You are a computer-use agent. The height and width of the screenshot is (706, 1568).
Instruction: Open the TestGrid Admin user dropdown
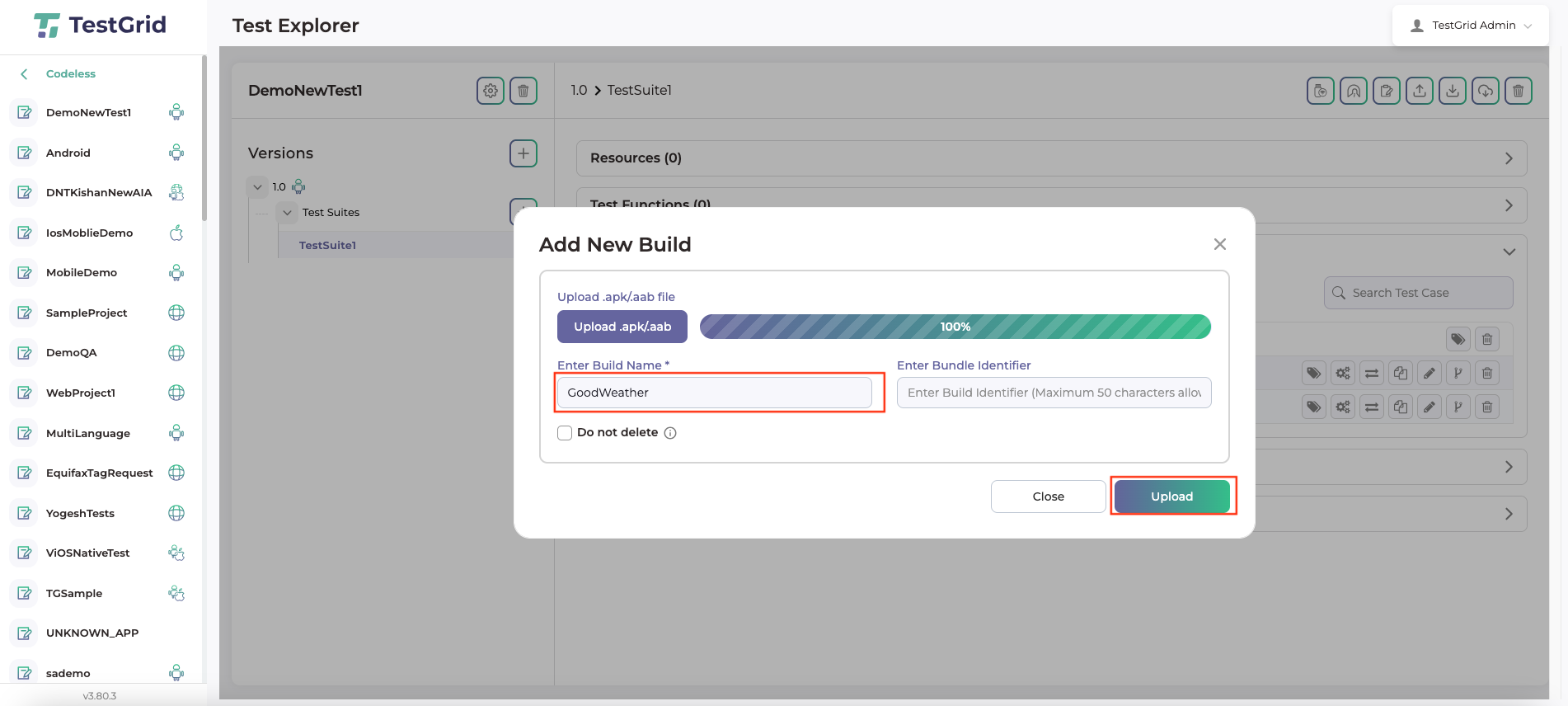click(x=1472, y=26)
